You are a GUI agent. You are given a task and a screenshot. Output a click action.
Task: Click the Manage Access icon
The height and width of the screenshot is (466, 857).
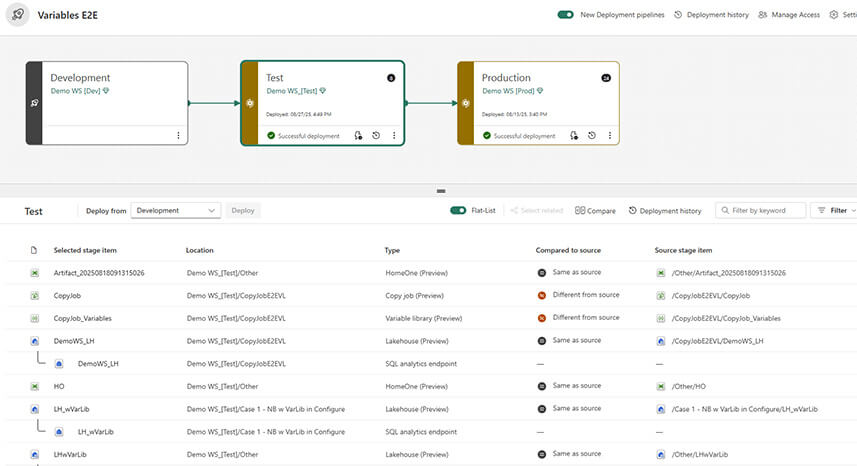click(763, 15)
